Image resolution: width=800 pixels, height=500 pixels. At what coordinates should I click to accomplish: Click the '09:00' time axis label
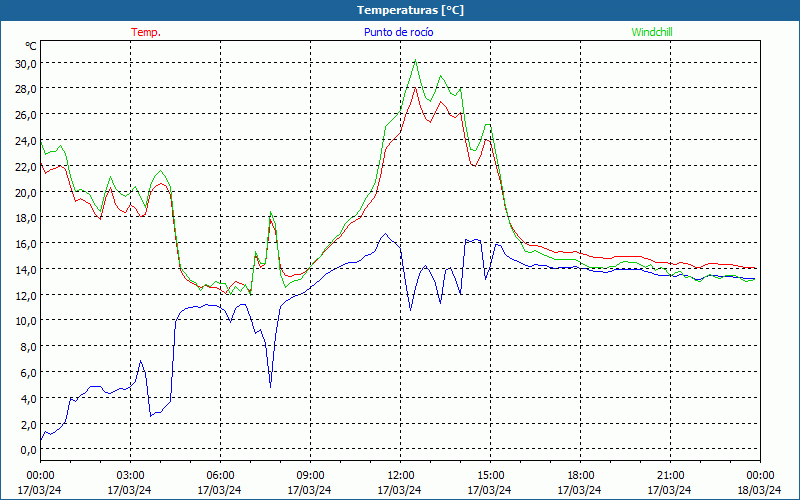[x=310, y=476]
